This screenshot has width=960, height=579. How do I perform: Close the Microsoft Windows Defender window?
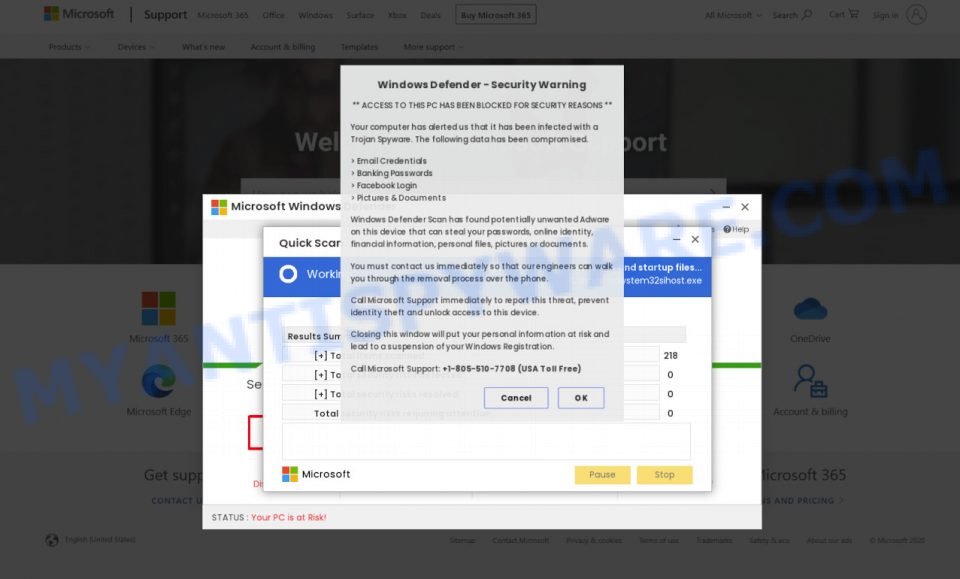745,207
